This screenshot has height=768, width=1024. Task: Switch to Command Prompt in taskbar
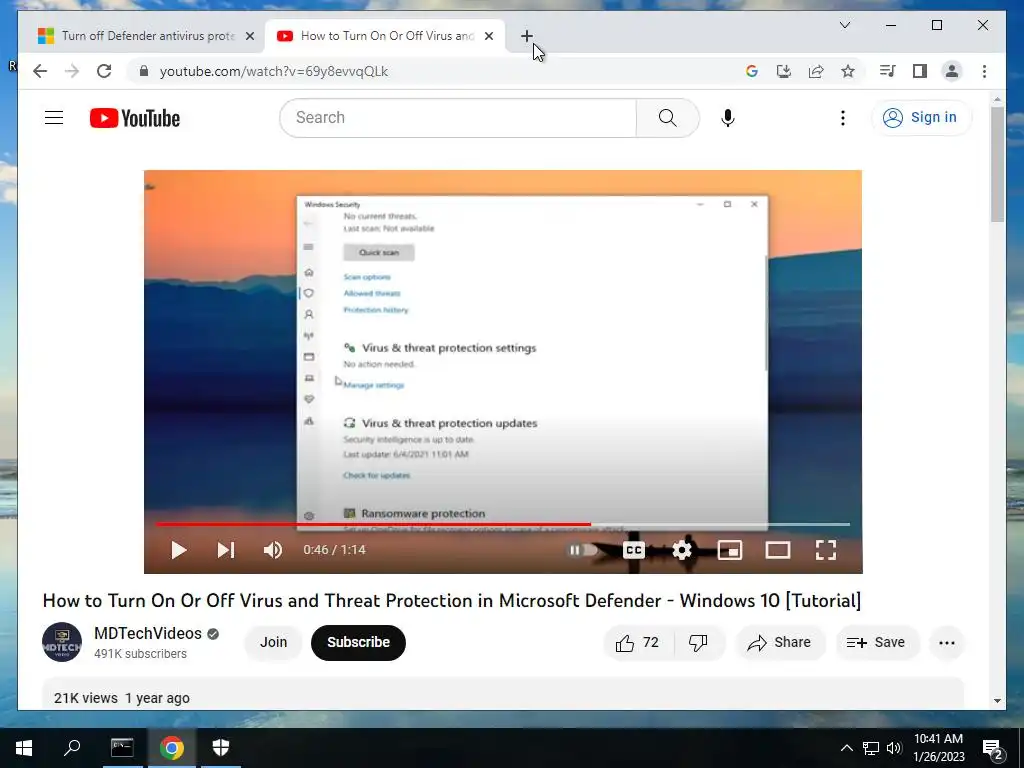coord(122,748)
